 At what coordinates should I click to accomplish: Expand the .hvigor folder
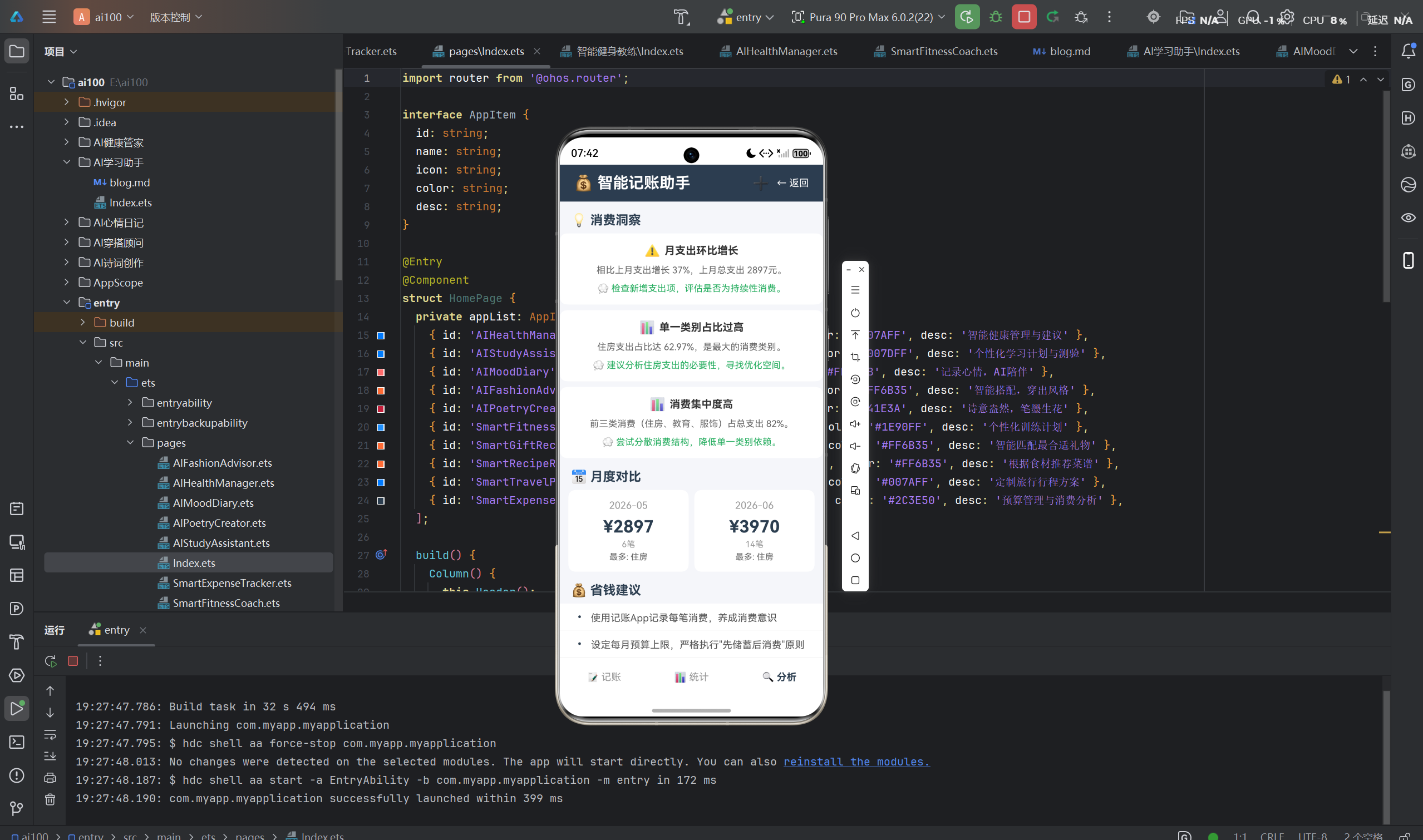(66, 102)
